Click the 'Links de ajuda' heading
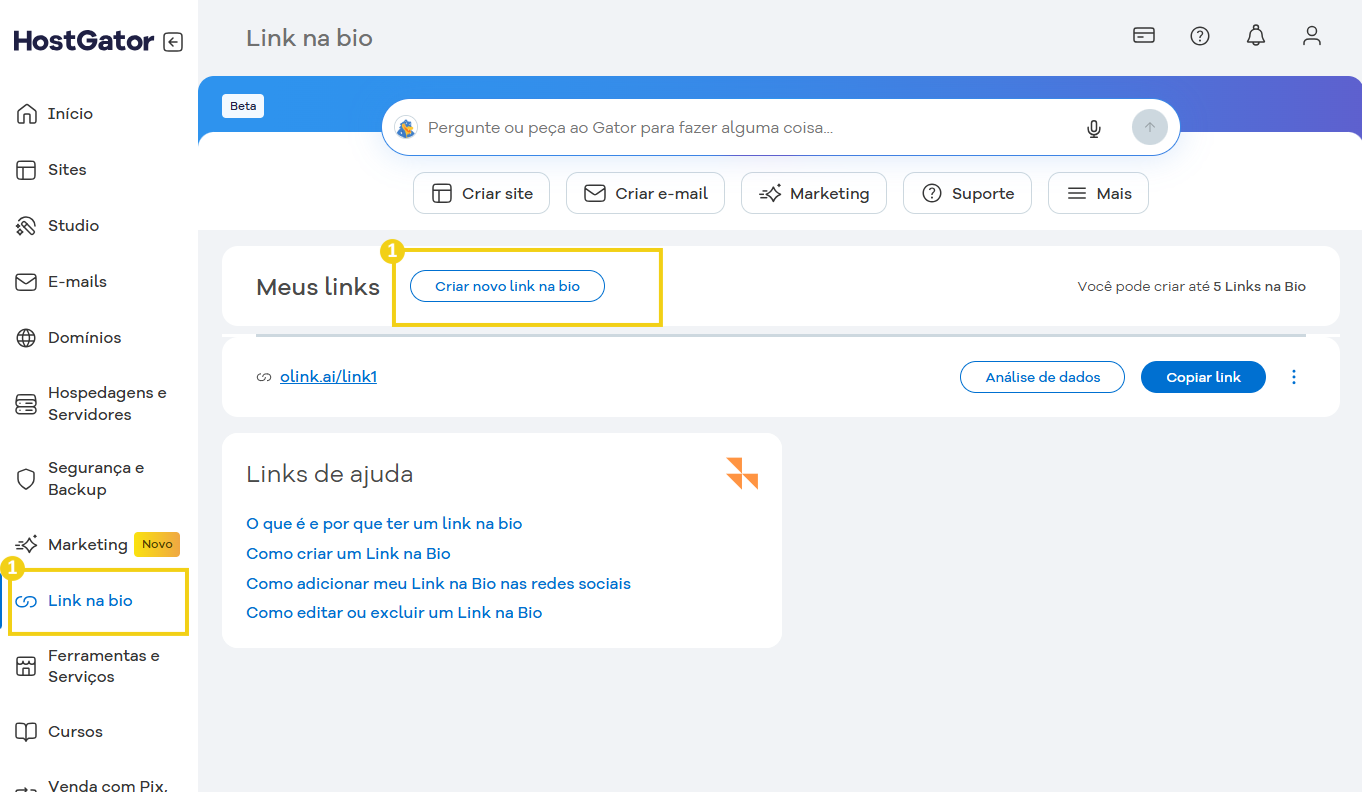The image size is (1362, 792). (329, 474)
